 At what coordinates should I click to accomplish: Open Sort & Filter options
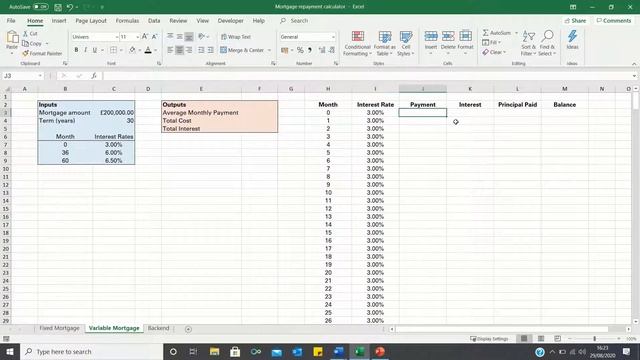click(x=529, y=43)
